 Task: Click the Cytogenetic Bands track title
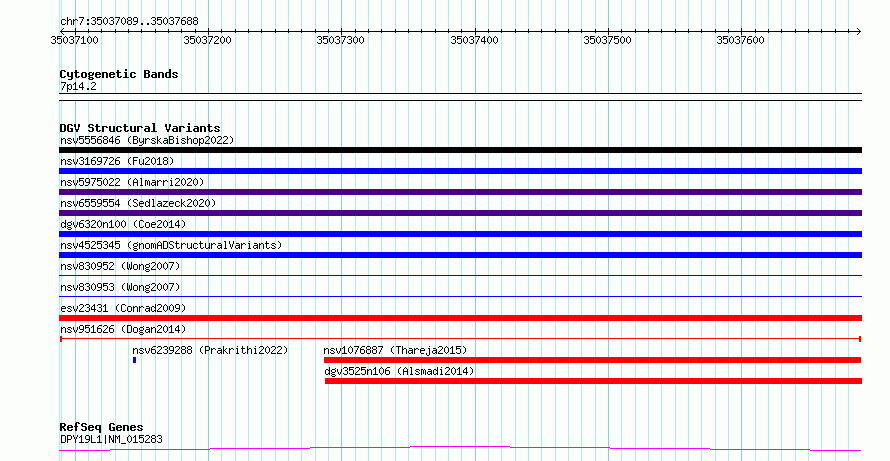click(119, 74)
